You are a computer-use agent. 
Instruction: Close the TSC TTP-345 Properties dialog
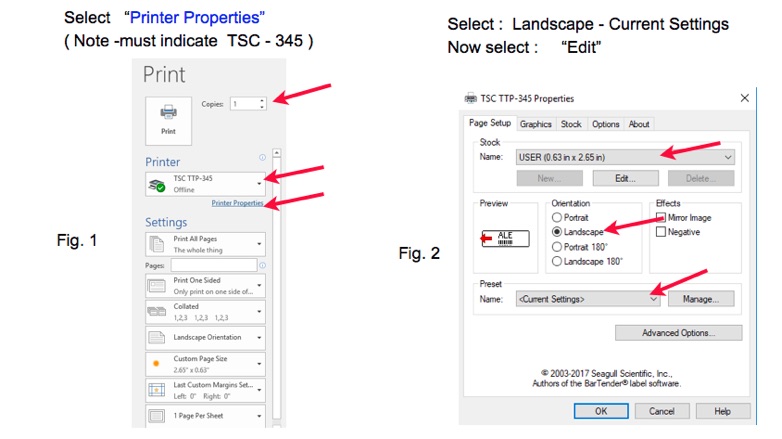745,98
